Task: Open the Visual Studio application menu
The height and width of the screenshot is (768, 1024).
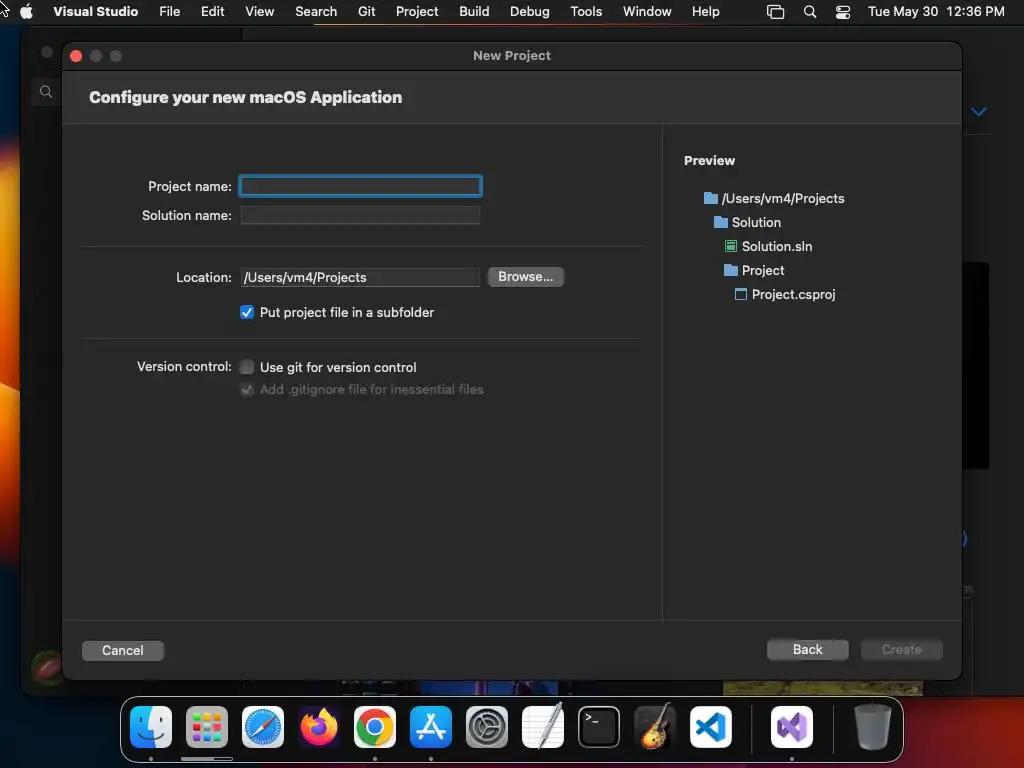Action: point(96,12)
